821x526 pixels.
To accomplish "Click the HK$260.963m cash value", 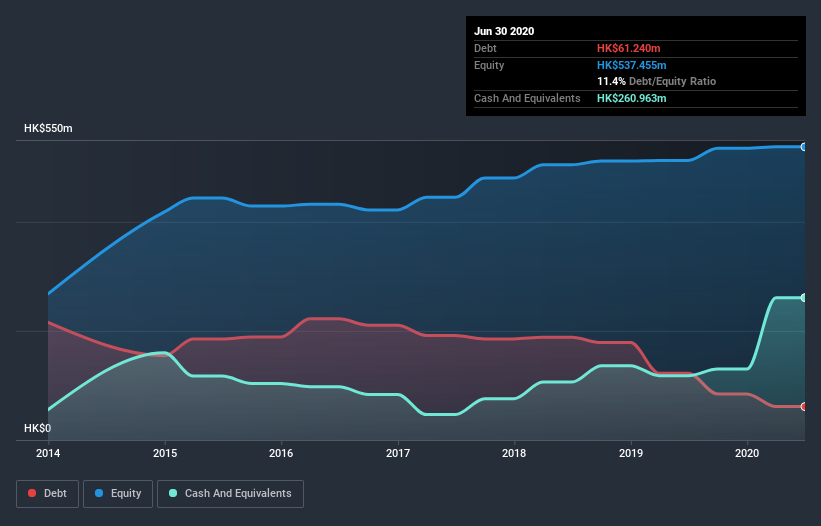I will pos(631,98).
